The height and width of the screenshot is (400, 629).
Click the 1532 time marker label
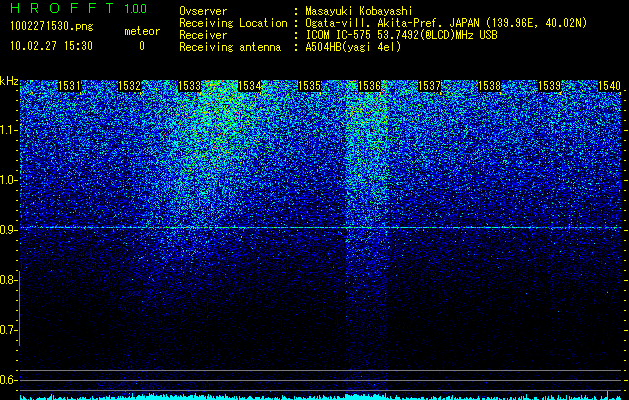coord(130,86)
